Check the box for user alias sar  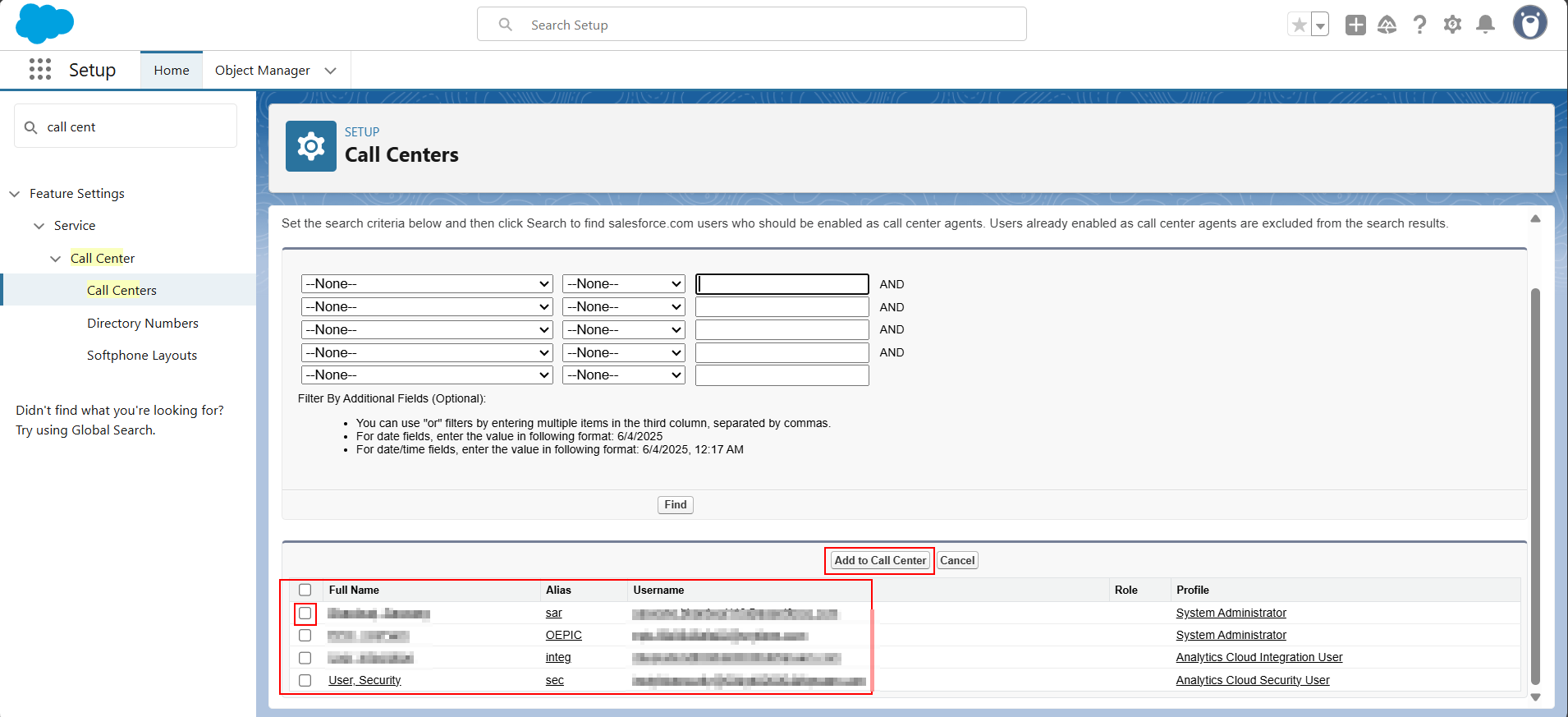point(305,614)
